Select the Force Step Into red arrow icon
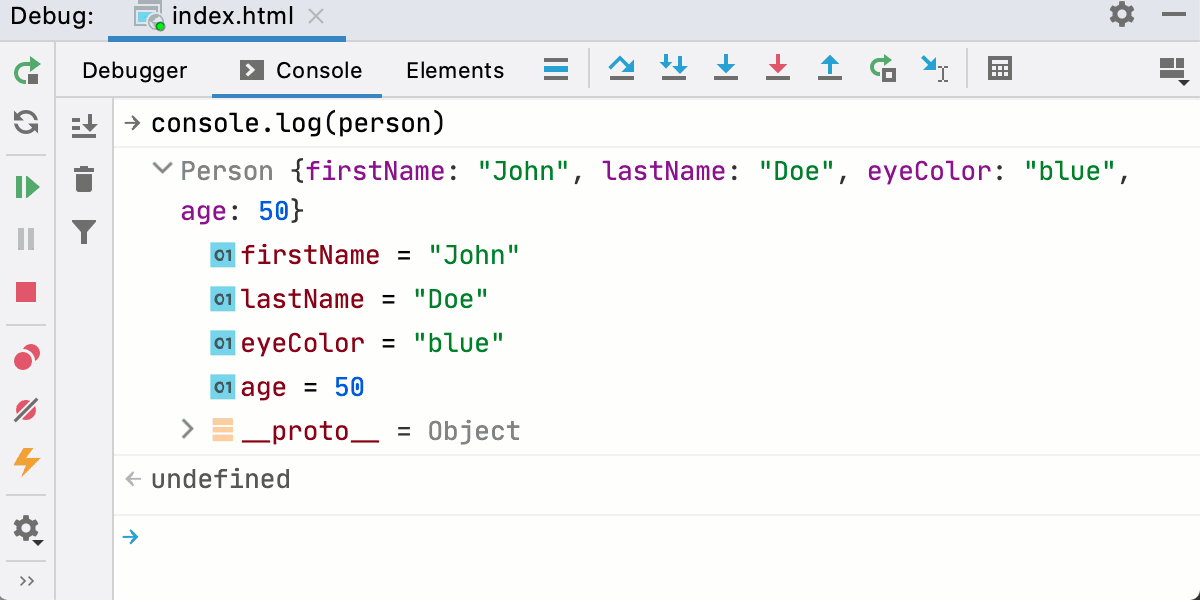 [x=778, y=68]
